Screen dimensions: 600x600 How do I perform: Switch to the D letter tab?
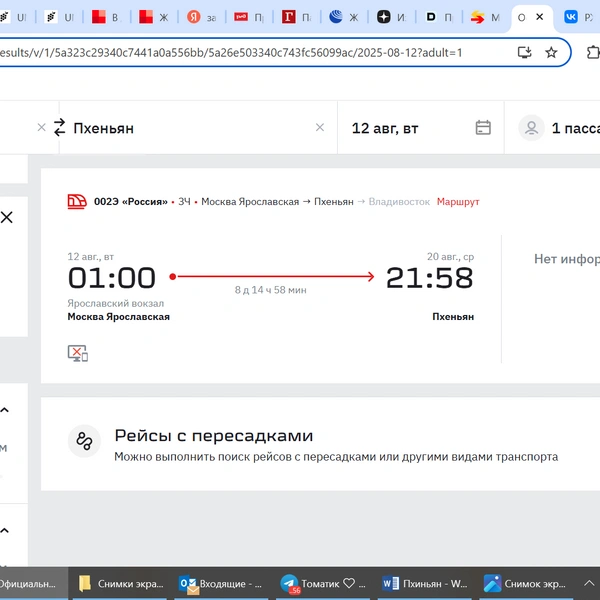pyautogui.click(x=439, y=17)
